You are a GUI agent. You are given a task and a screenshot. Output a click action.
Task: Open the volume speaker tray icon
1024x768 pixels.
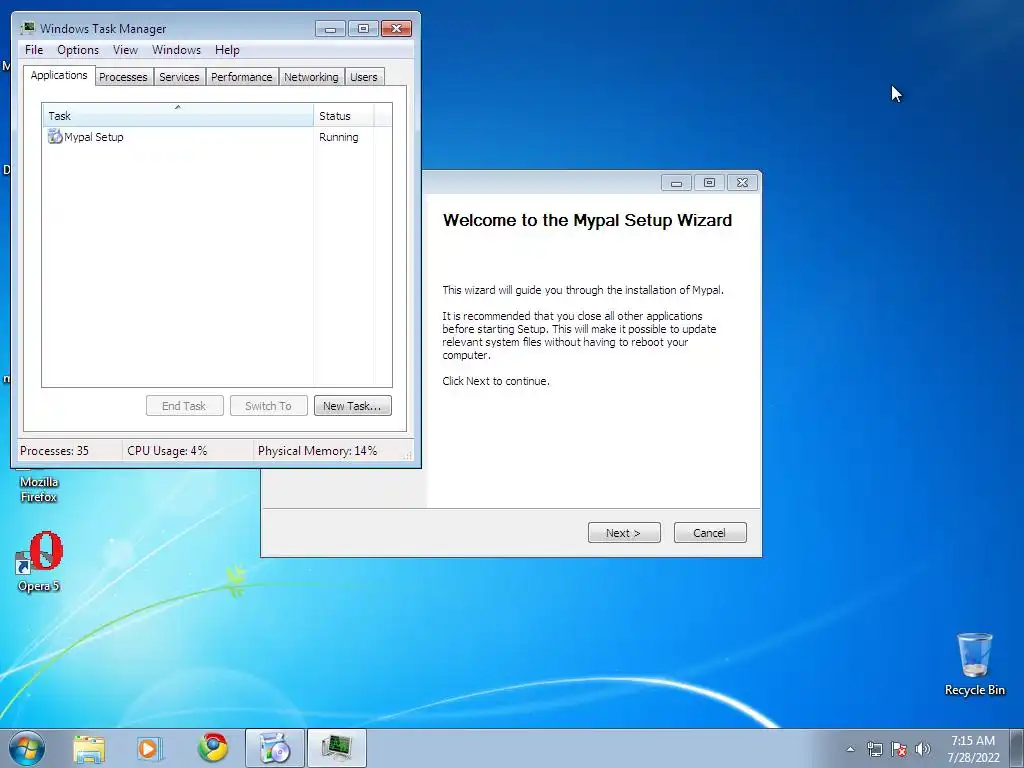pyautogui.click(x=922, y=749)
